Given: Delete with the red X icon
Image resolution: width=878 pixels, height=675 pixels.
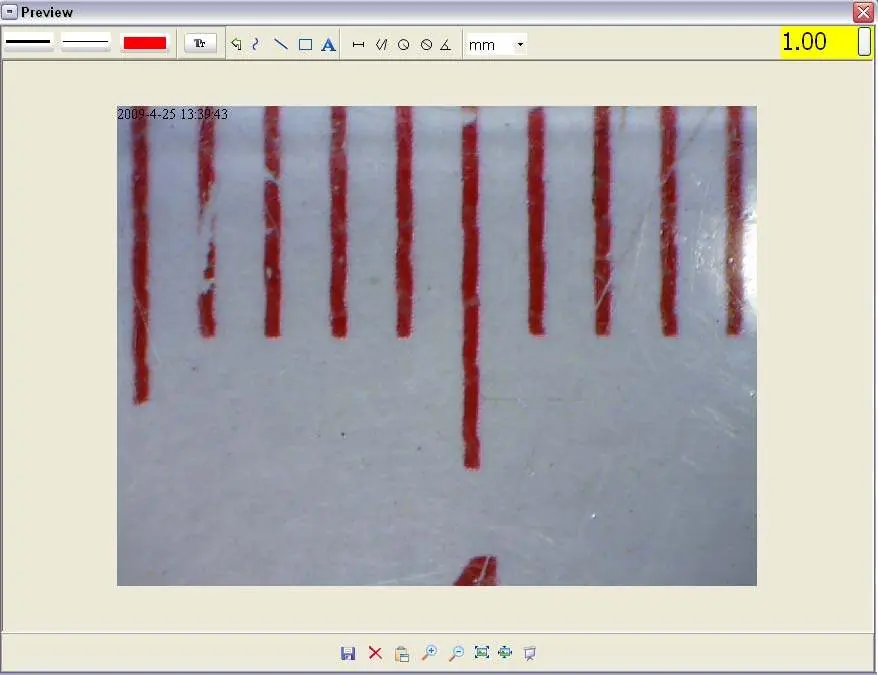Looking at the screenshot, I should point(375,653).
